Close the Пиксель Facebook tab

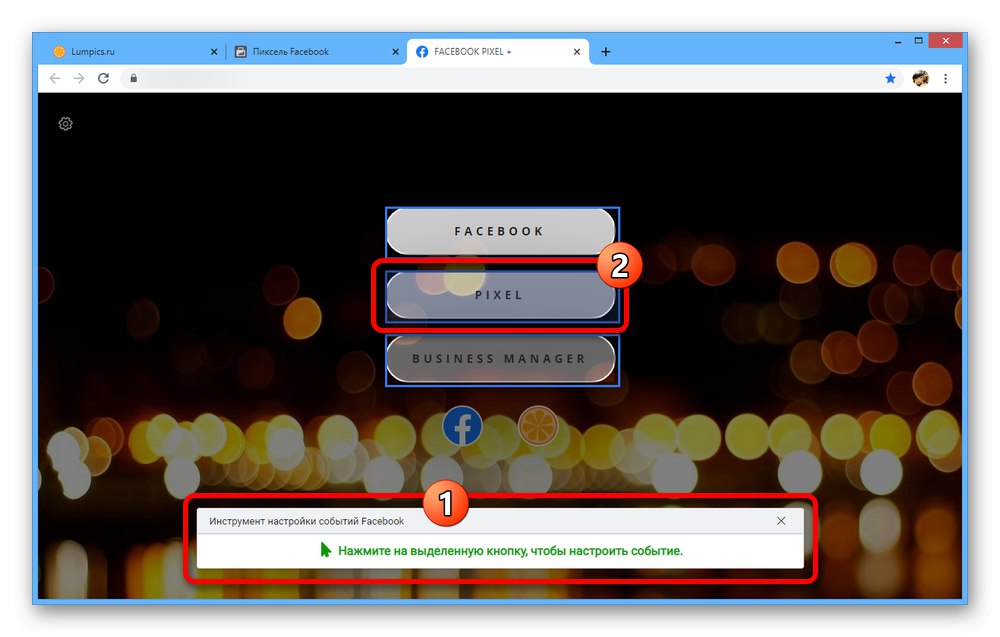point(395,52)
